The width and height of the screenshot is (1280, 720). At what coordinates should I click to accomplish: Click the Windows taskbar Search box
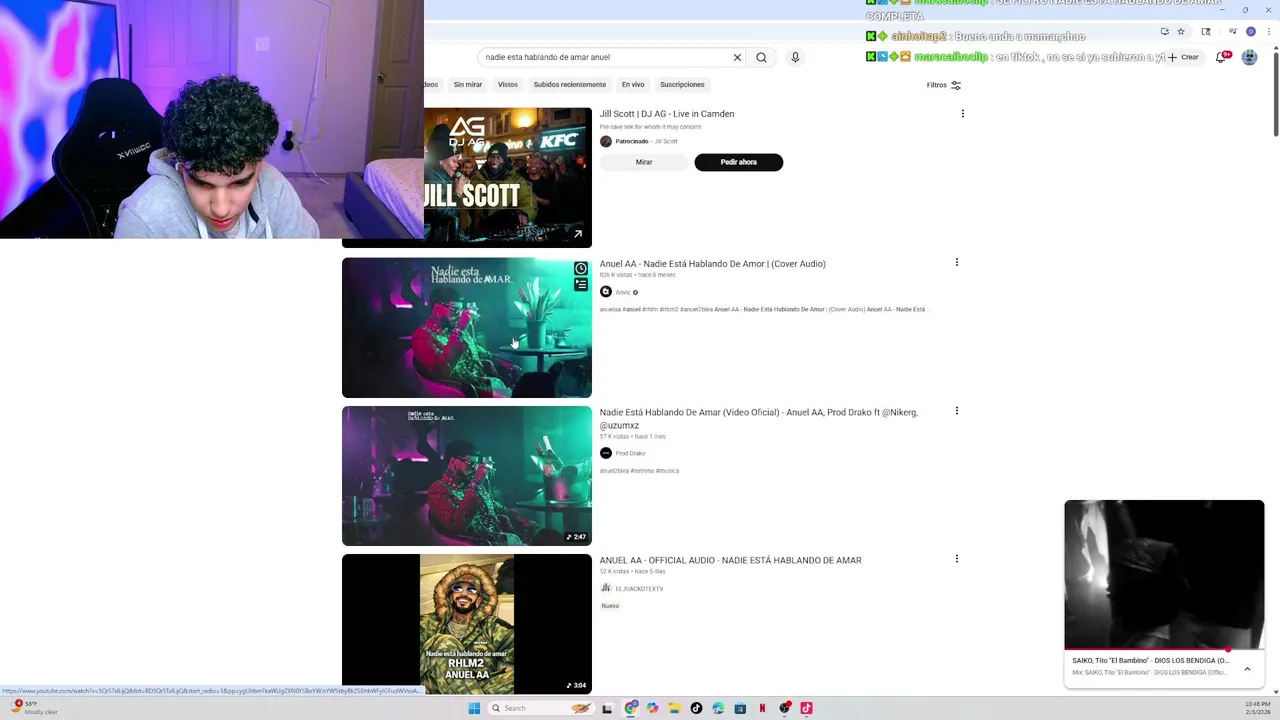click(x=540, y=708)
